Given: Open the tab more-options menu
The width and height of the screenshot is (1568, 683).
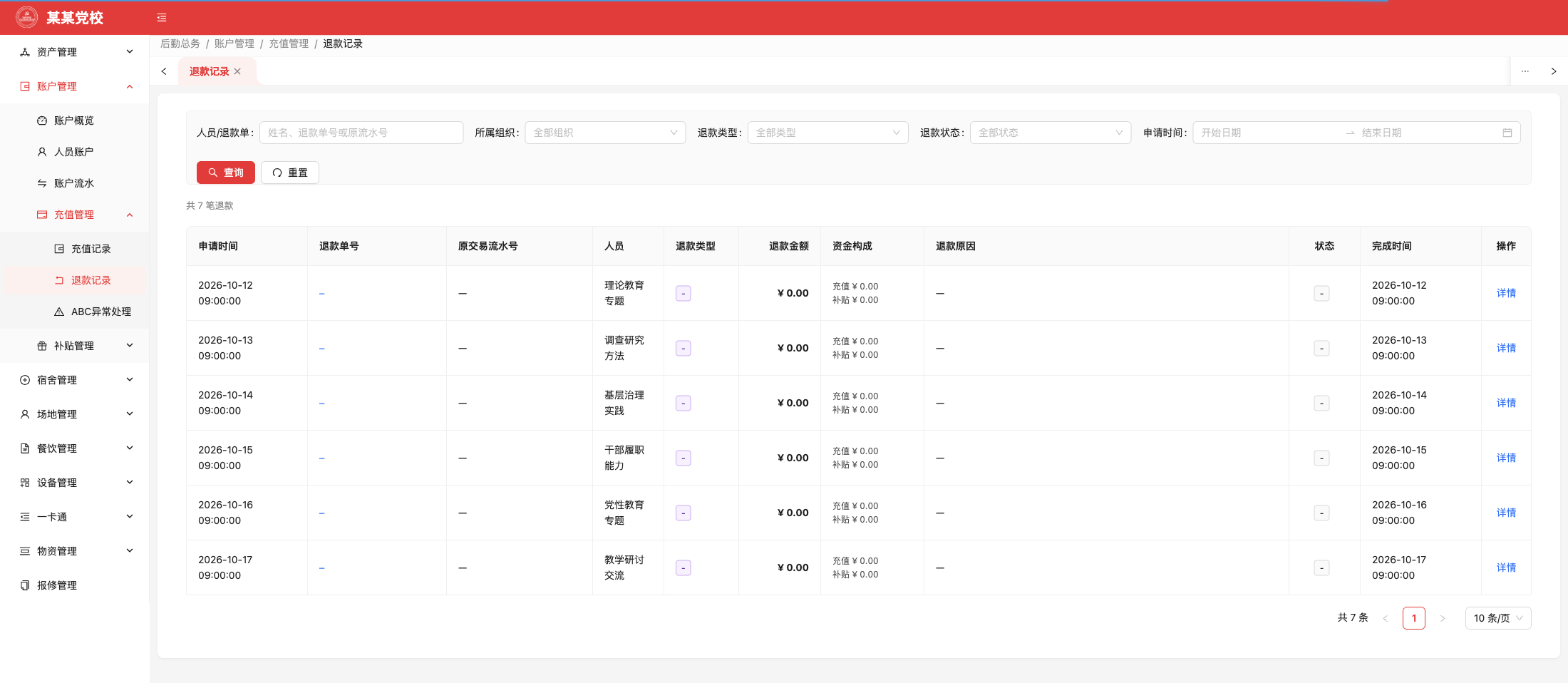Looking at the screenshot, I should click(1525, 71).
